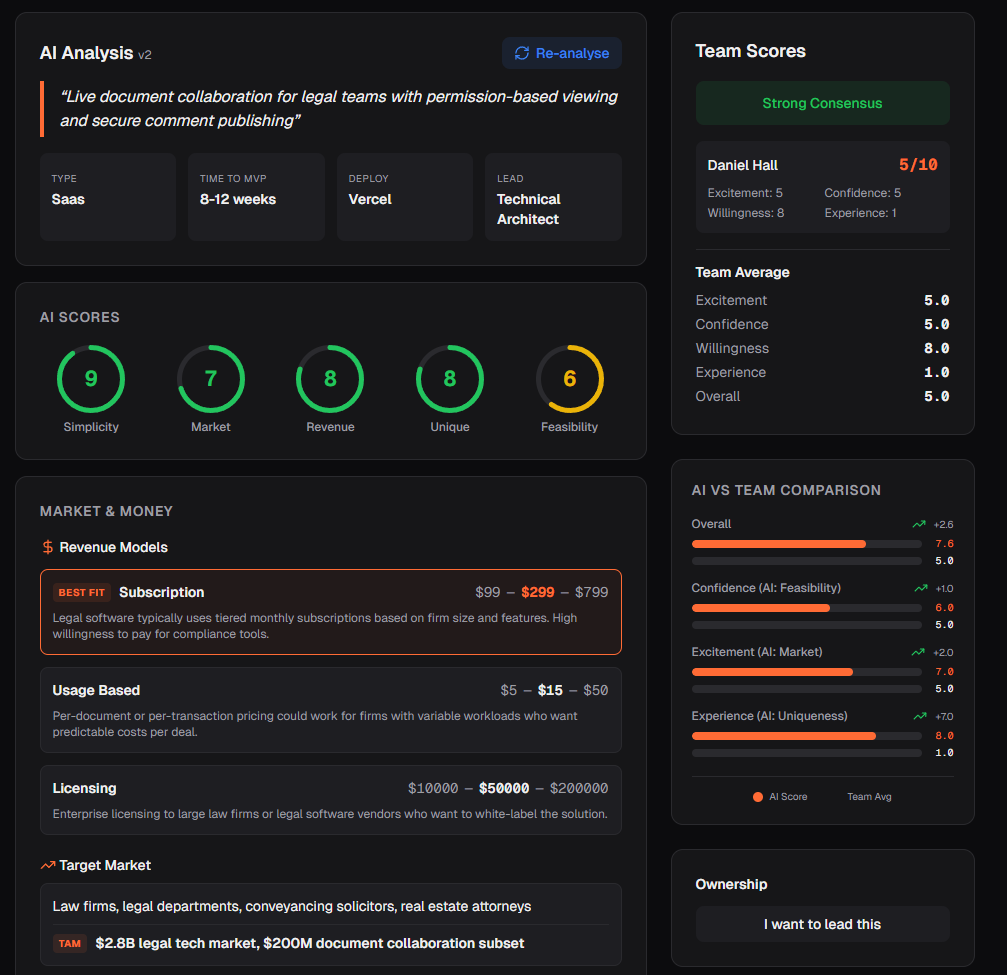Expand Daniel Hall's score card
This screenshot has height=975, width=1007.
[x=822, y=185]
